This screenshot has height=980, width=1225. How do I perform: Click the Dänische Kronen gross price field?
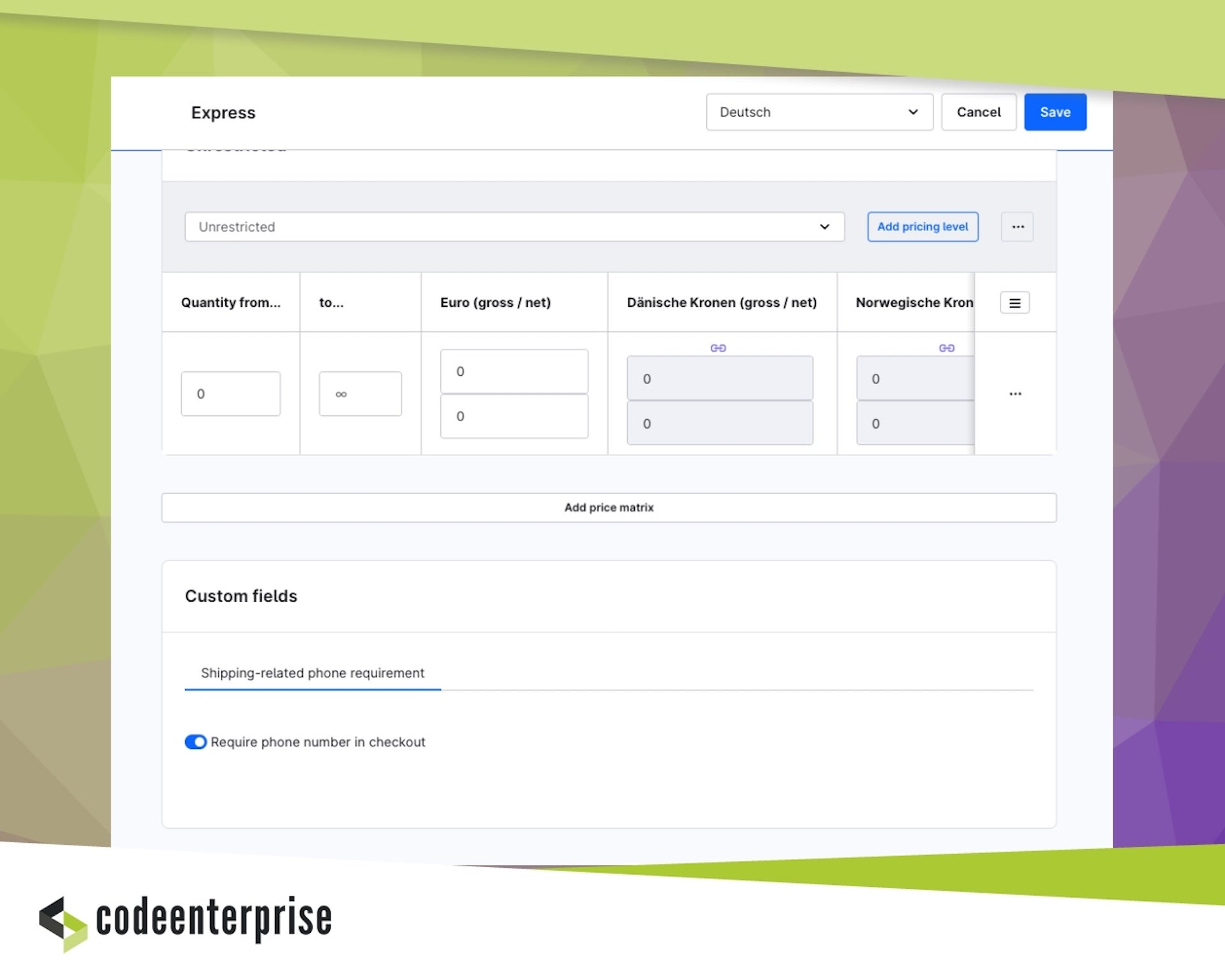[x=720, y=378]
